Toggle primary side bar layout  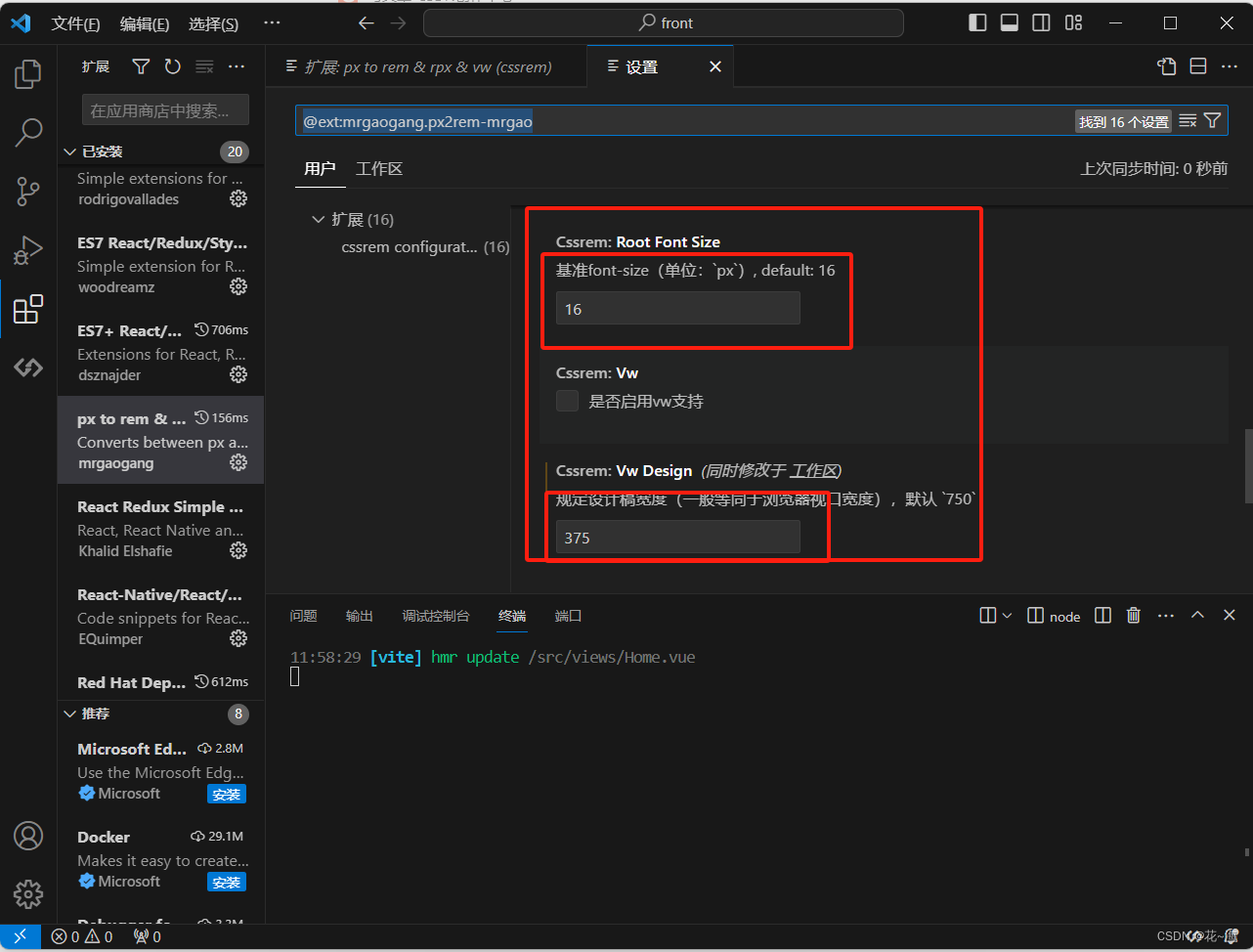click(977, 22)
